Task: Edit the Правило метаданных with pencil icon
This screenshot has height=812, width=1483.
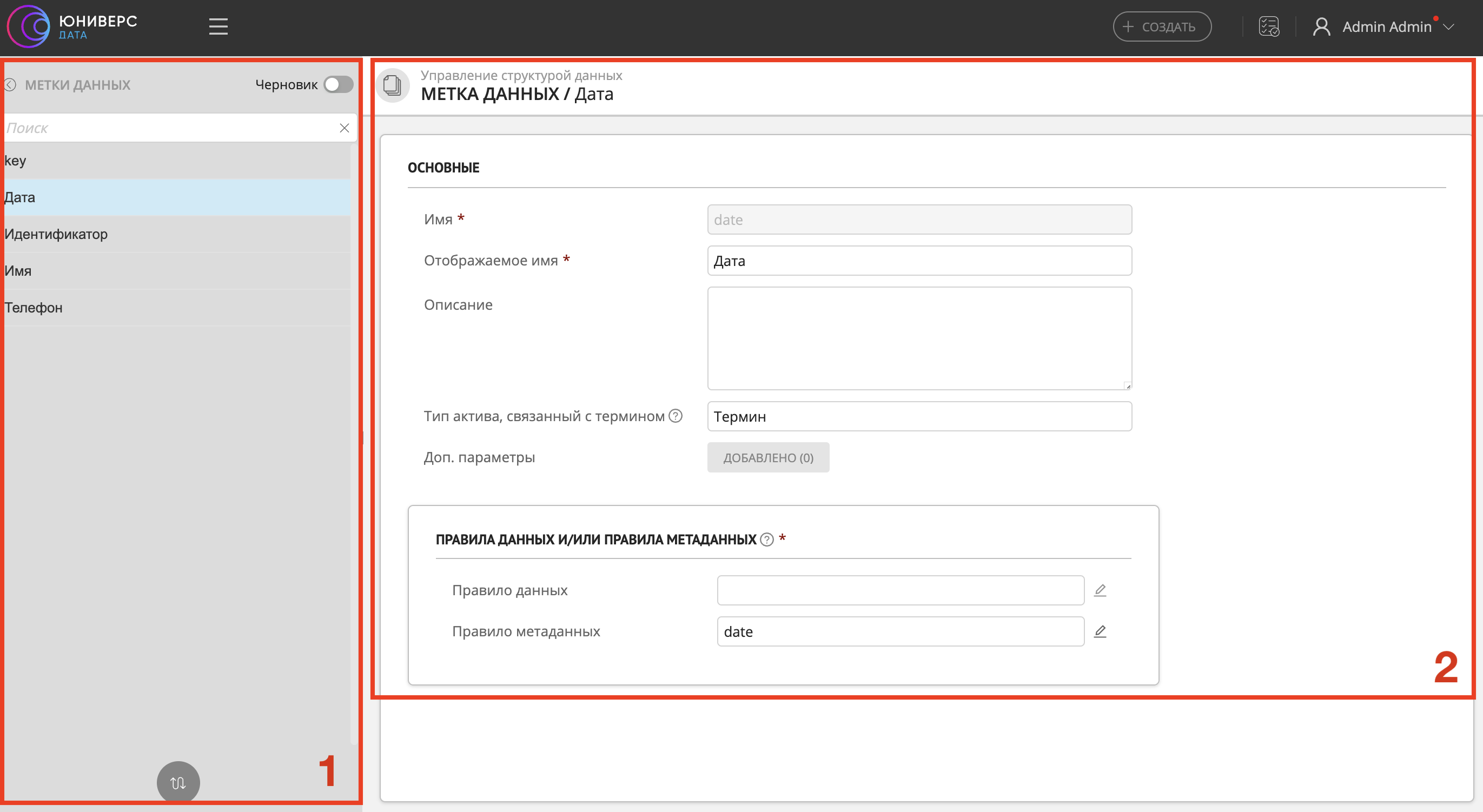Action: pos(1100,631)
